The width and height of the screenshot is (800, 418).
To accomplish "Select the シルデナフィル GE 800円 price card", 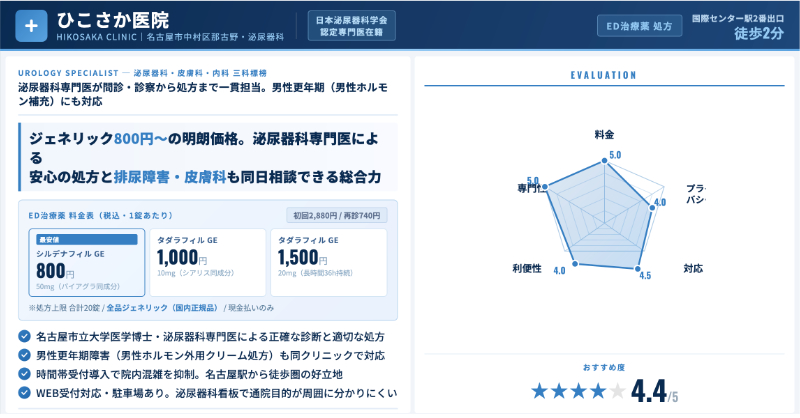I will coord(85,262).
